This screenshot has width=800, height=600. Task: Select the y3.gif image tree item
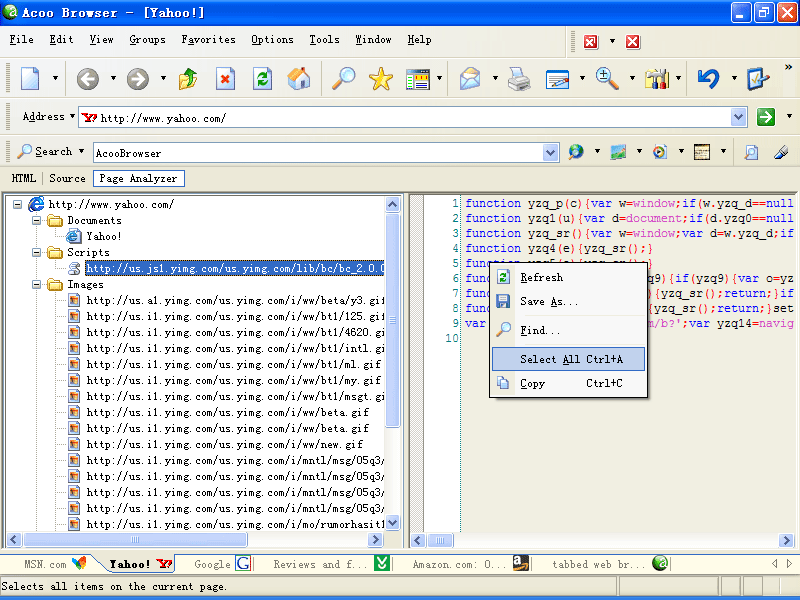tap(235, 301)
